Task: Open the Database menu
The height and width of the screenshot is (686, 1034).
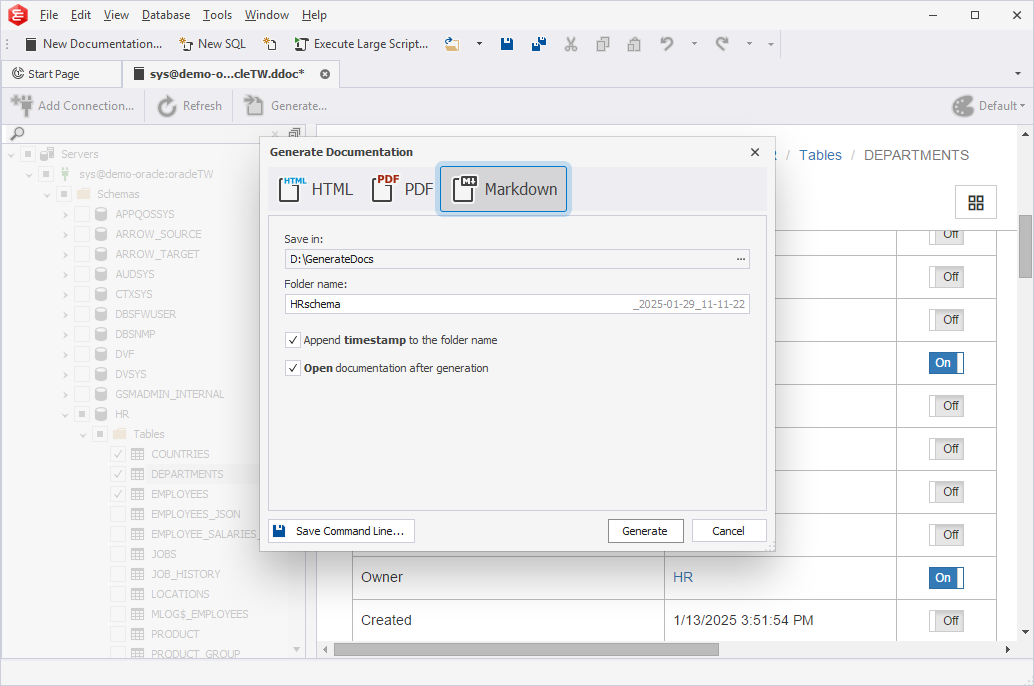Action: click(166, 15)
